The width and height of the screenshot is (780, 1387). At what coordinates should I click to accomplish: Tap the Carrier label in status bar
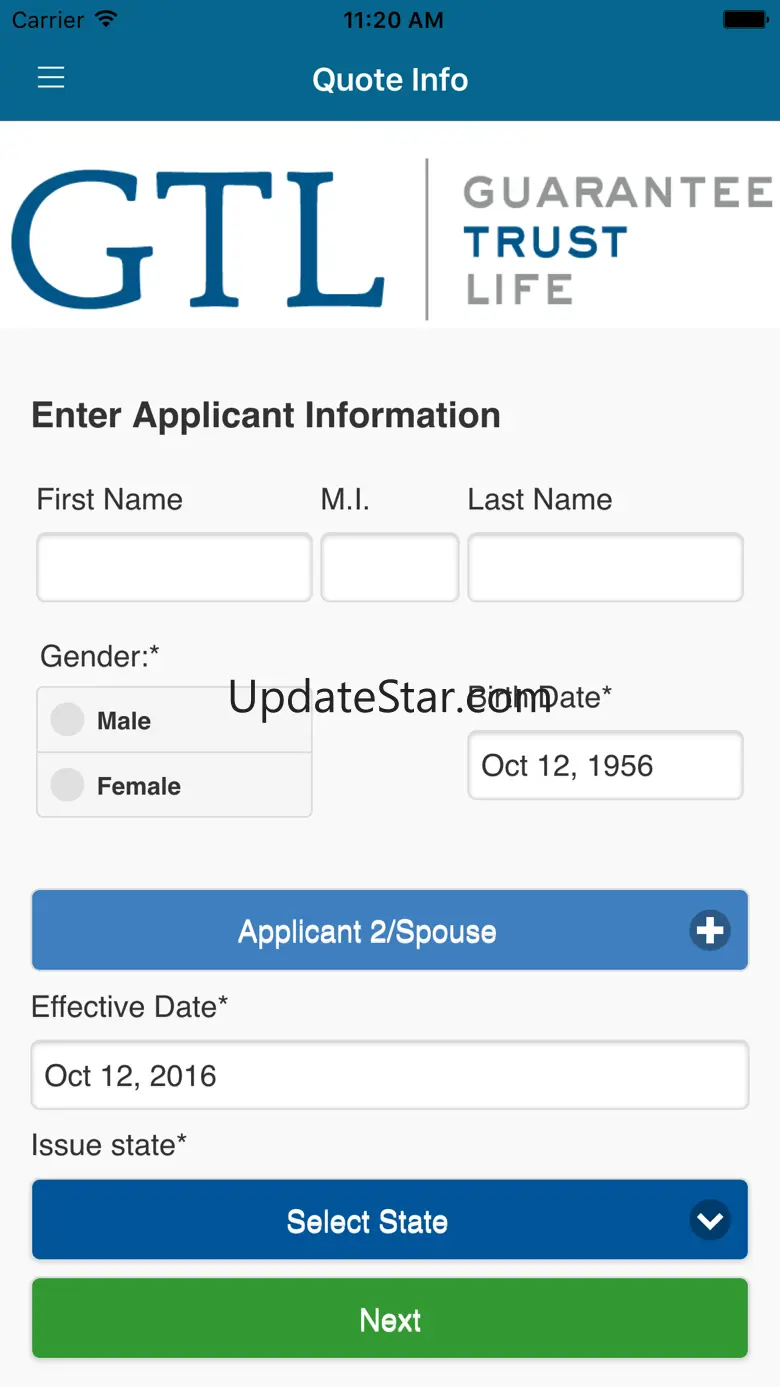pyautogui.click(x=48, y=20)
